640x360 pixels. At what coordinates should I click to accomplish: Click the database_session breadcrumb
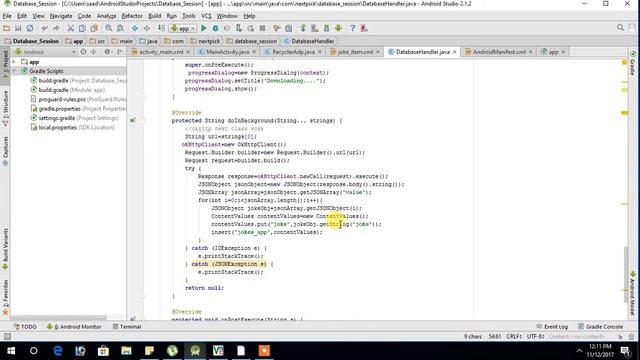[x=251, y=41]
